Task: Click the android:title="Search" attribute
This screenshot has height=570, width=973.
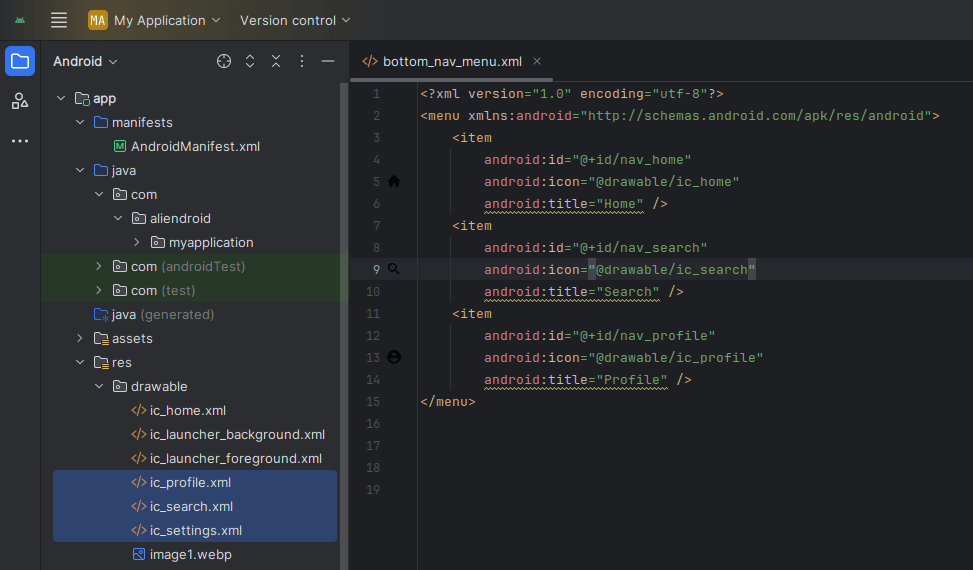Action: [572, 292]
